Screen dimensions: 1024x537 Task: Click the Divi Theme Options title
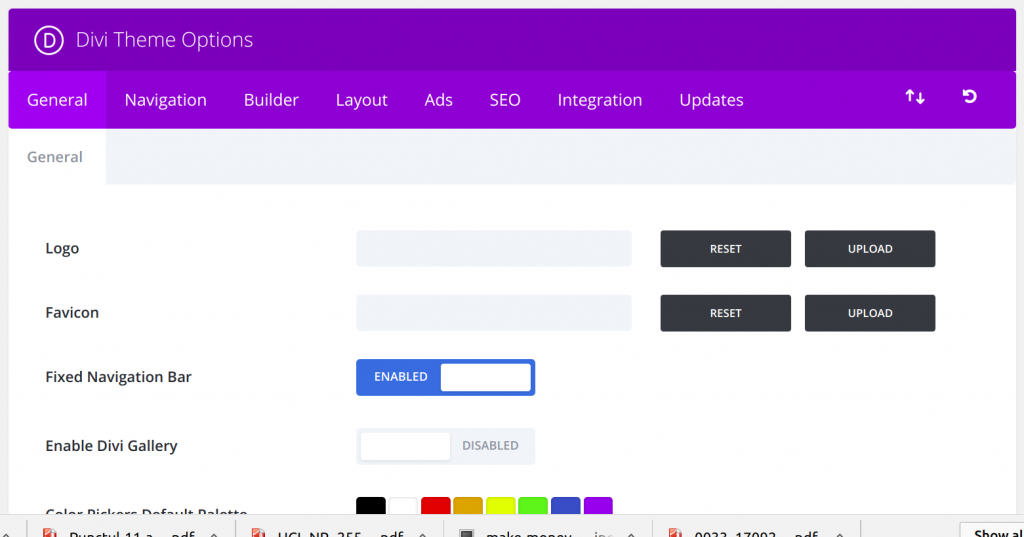pyautogui.click(x=164, y=40)
